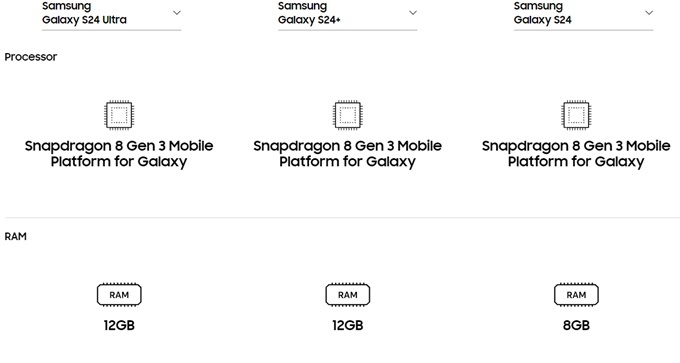
Task: Click the processor chip icon under Galaxy S24+
Action: click(347, 115)
